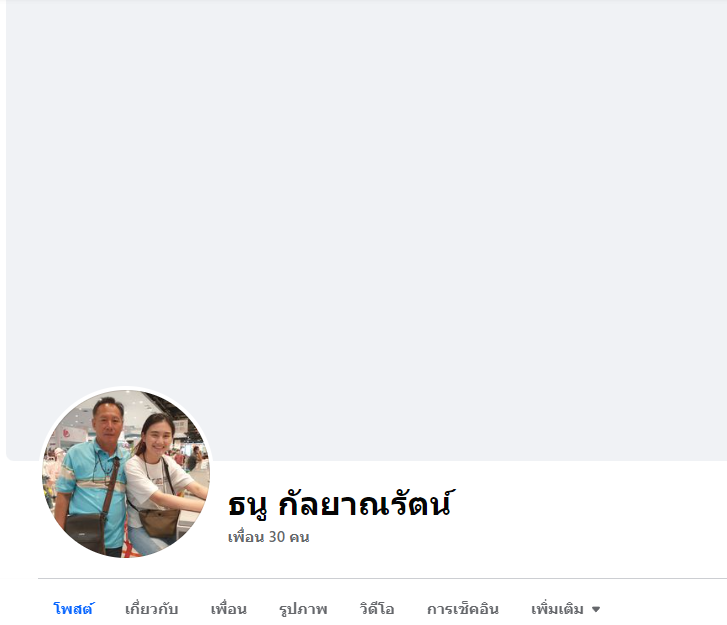This screenshot has width=727, height=625.
Task: Click the profile name ธนู กัลยาณรัตน์
Action: pos(341,504)
